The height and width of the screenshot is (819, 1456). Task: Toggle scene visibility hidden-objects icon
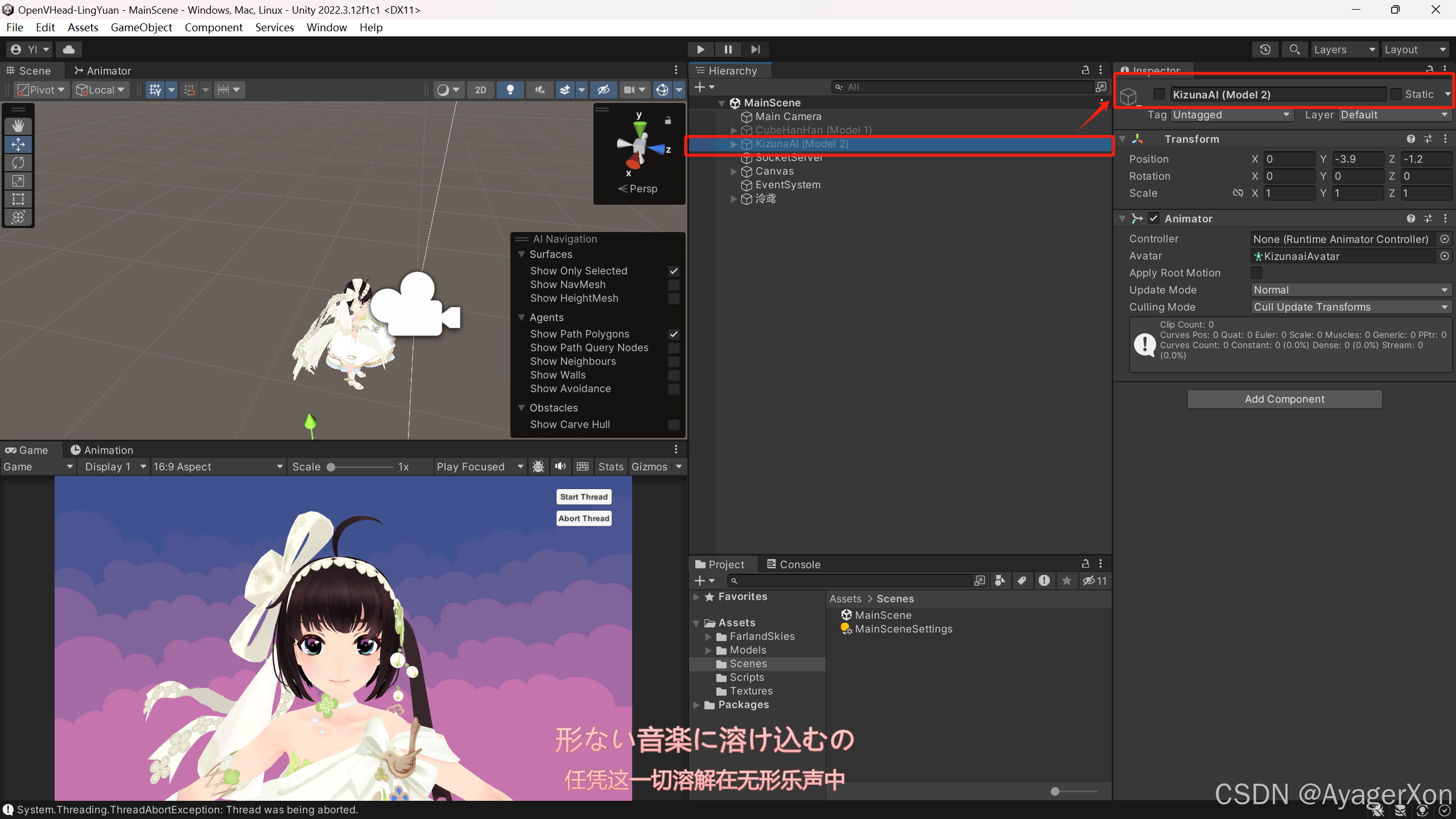604,90
